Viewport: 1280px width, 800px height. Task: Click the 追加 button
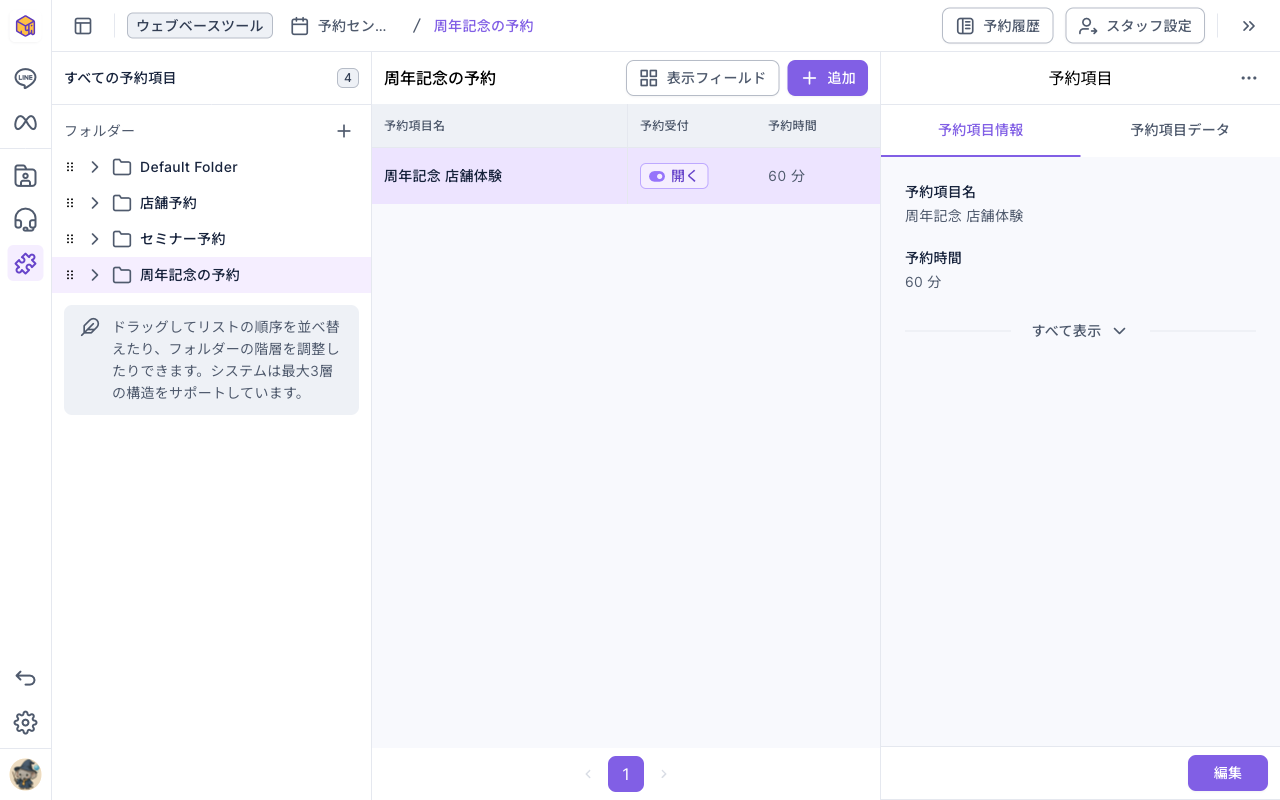click(x=827, y=78)
